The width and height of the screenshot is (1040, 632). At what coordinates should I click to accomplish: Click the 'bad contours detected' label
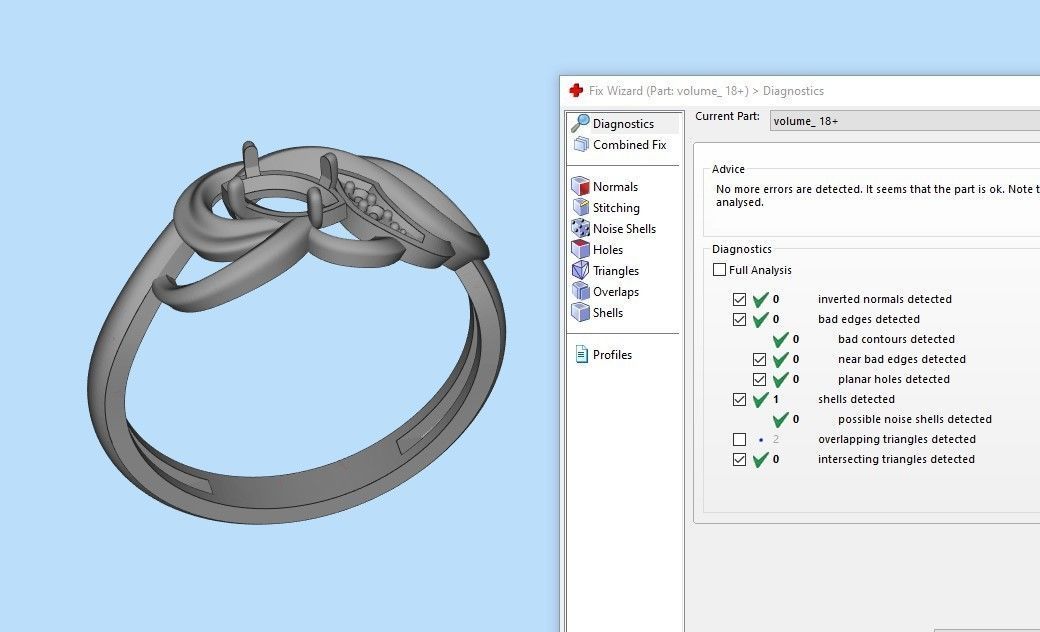896,339
